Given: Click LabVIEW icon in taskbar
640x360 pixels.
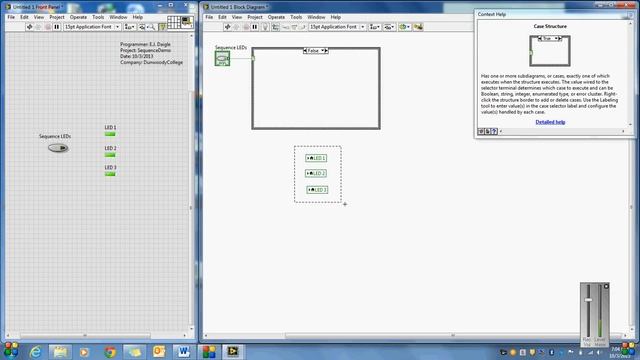Looking at the screenshot, I should click(232, 351).
